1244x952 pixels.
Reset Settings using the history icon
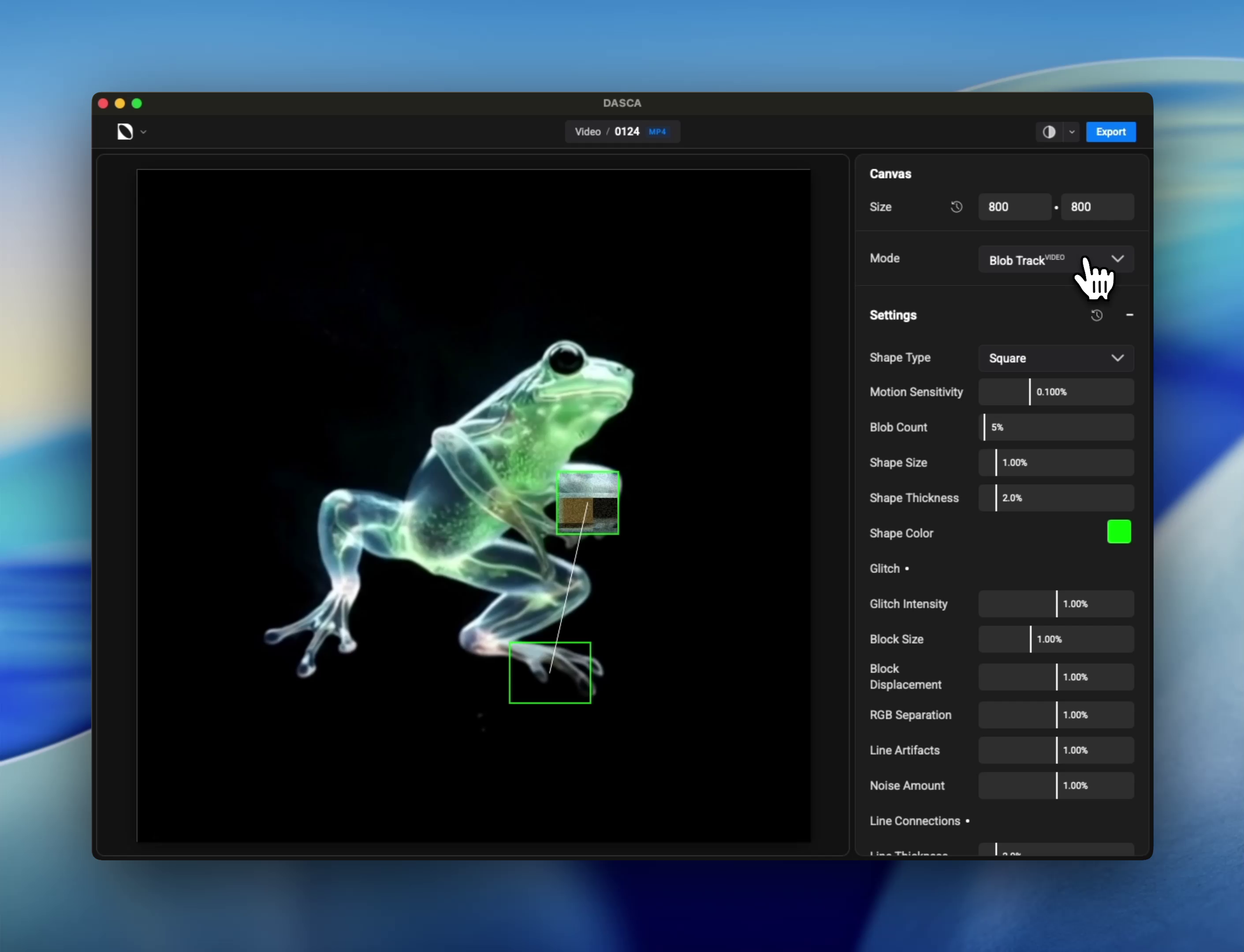[x=1097, y=315]
